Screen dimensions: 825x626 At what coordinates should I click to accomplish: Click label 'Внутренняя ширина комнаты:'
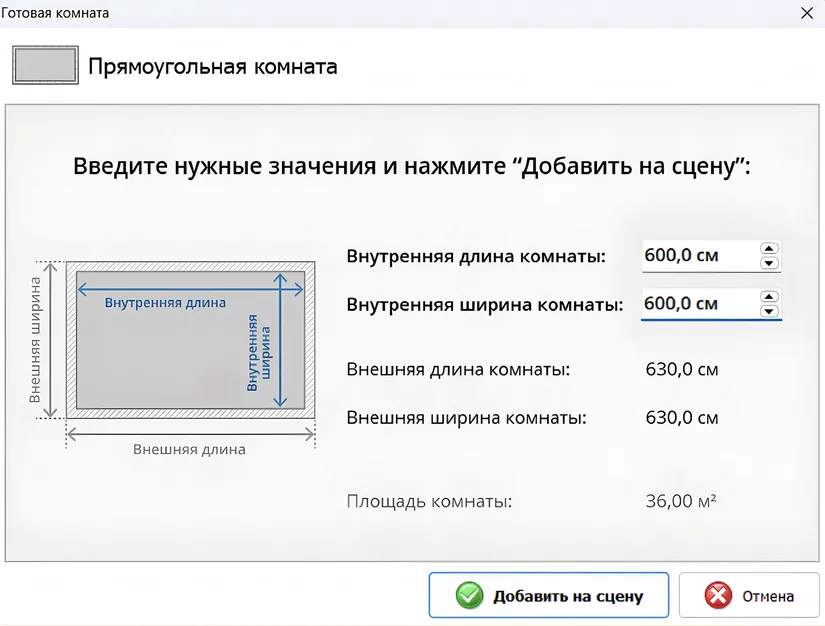pos(485,305)
